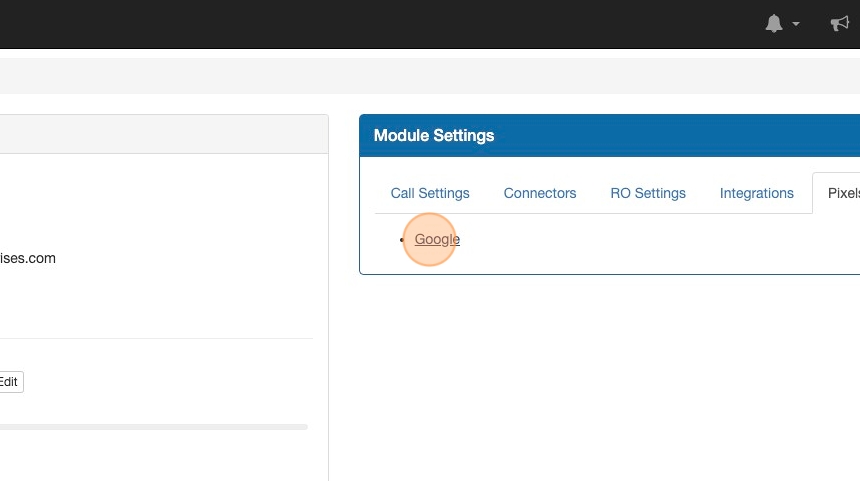
Task: Expand the caret beside the bell
Action: click(796, 25)
